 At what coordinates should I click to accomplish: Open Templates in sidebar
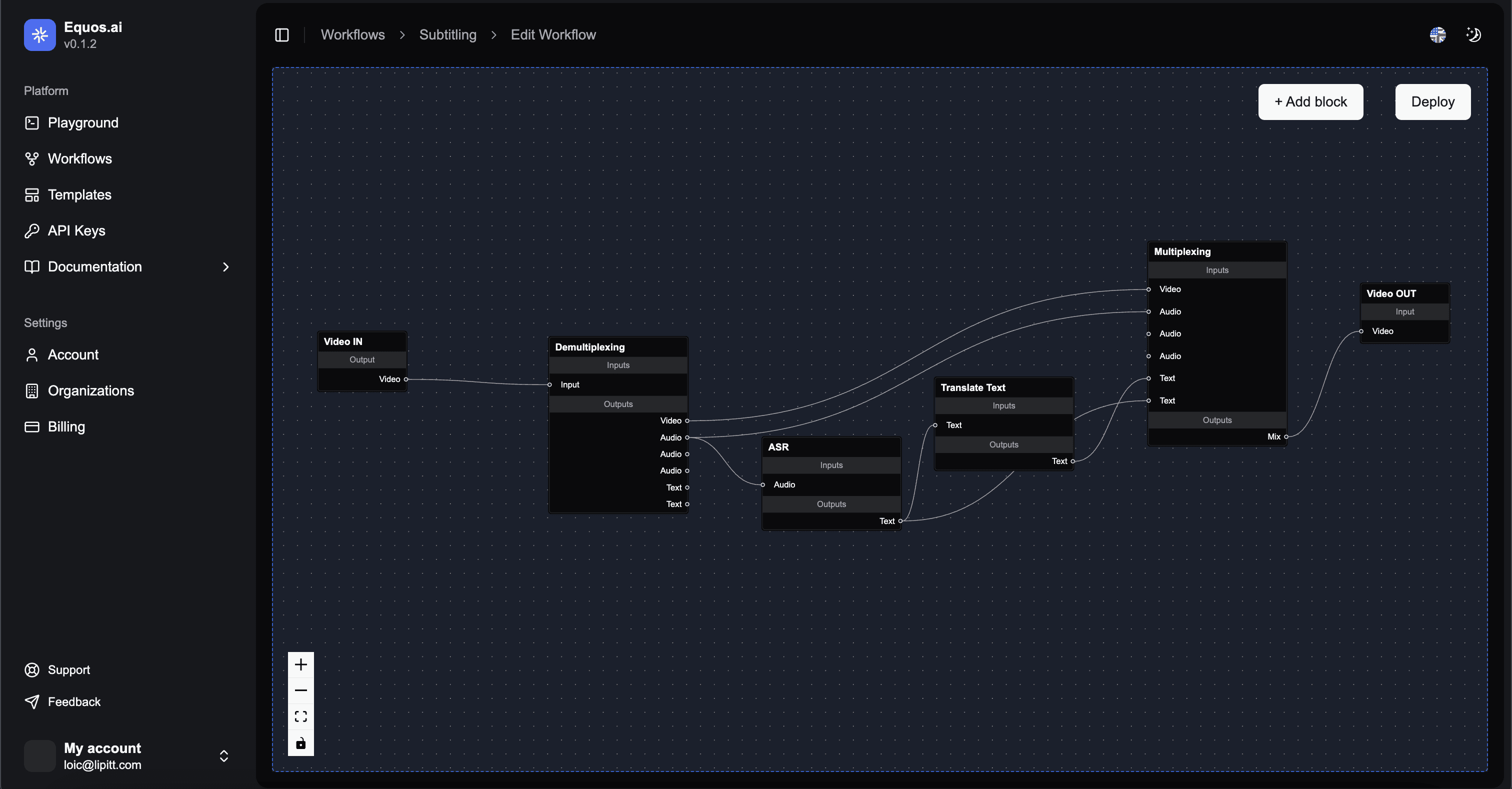click(x=79, y=195)
